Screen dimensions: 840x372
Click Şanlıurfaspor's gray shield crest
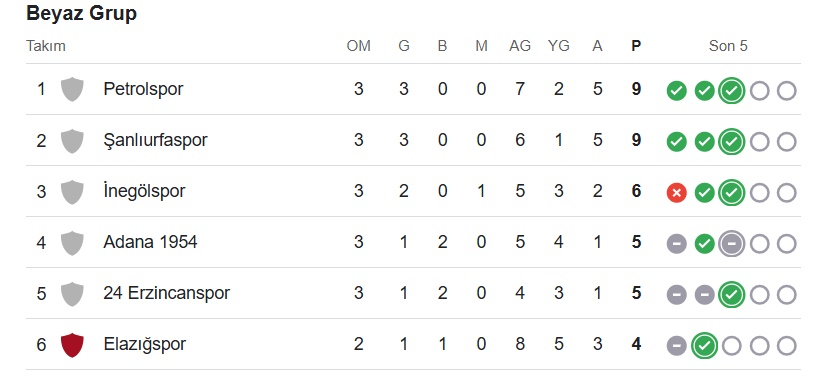(72, 140)
